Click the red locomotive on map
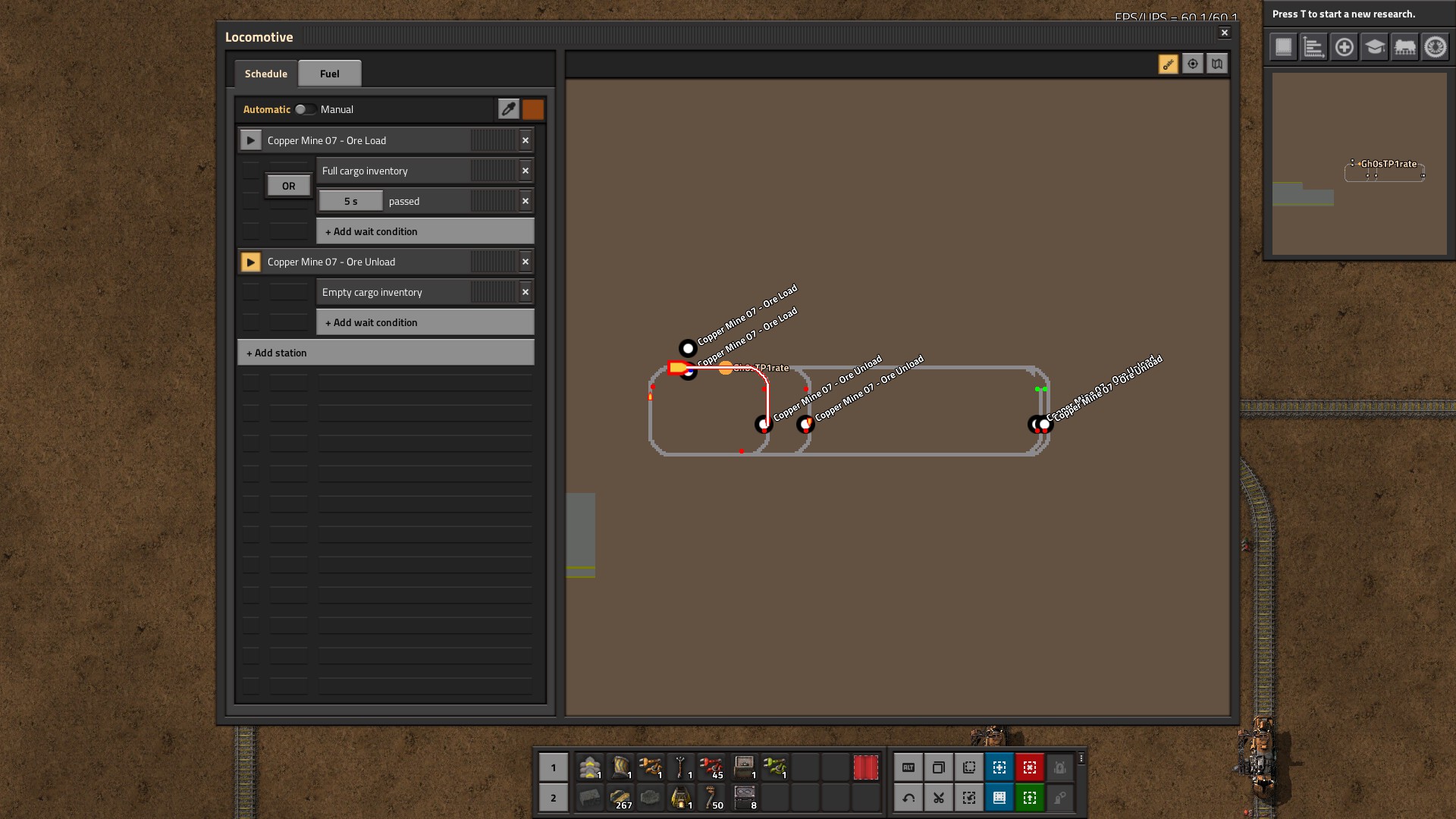The height and width of the screenshot is (819, 1456). pos(677,368)
